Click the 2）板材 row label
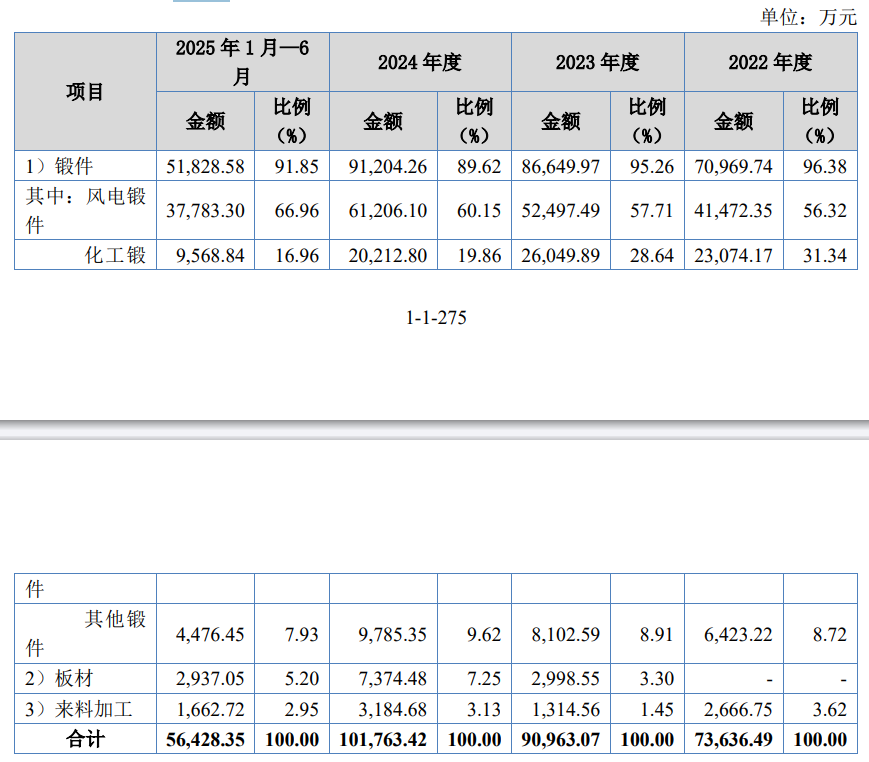This screenshot has height=762, width=869. pyautogui.click(x=58, y=679)
